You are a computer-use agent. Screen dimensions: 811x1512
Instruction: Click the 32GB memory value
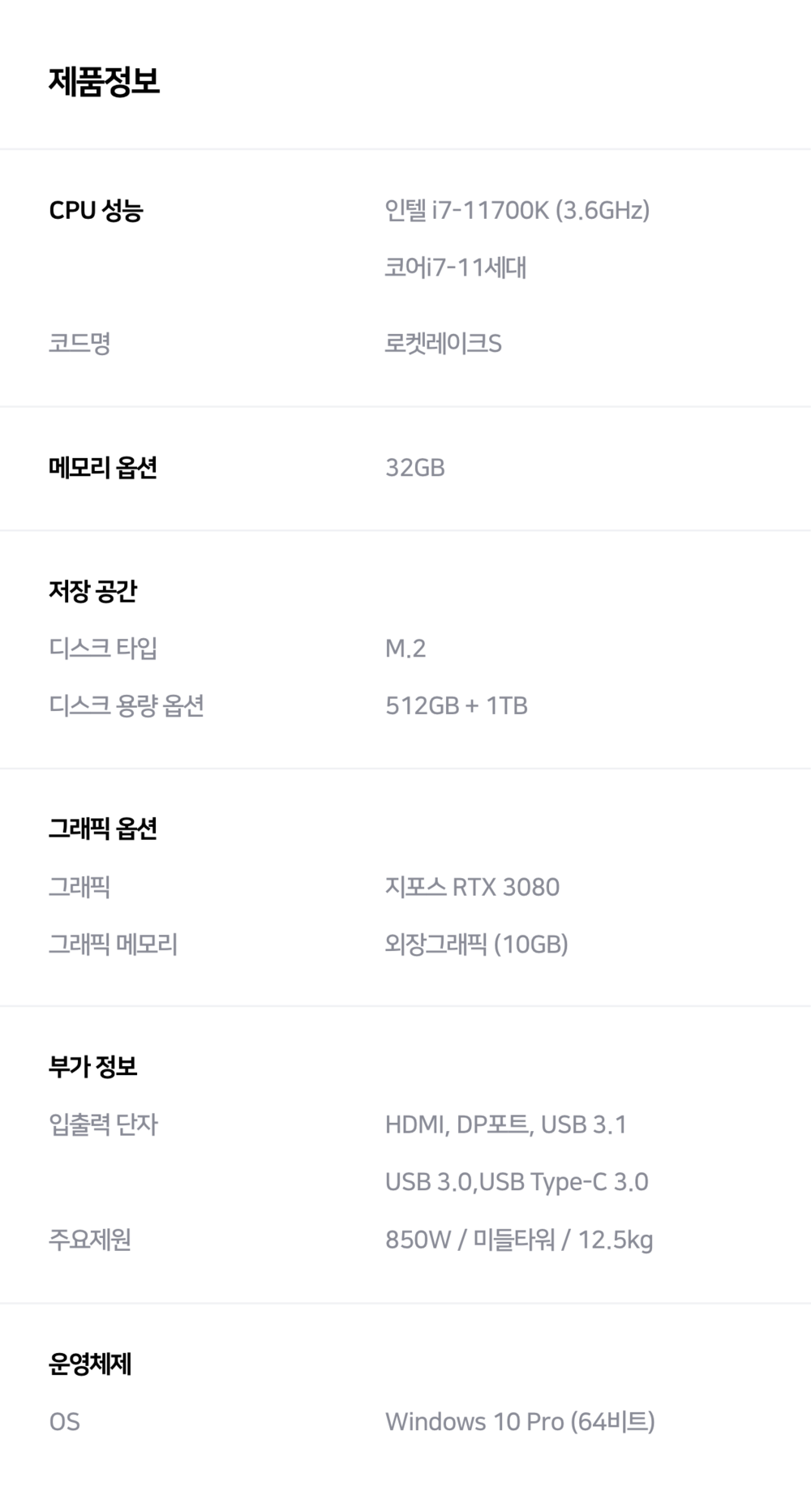coord(414,468)
